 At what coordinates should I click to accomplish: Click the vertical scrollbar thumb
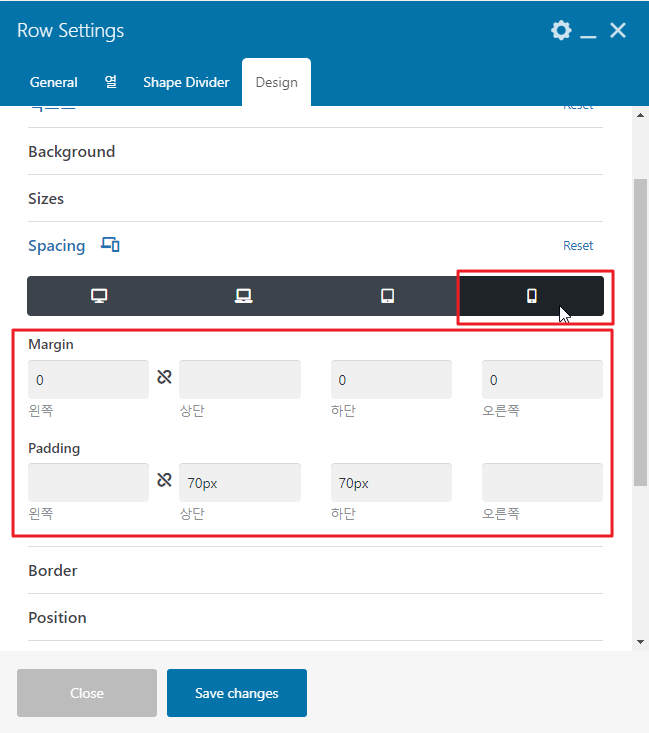pos(640,333)
